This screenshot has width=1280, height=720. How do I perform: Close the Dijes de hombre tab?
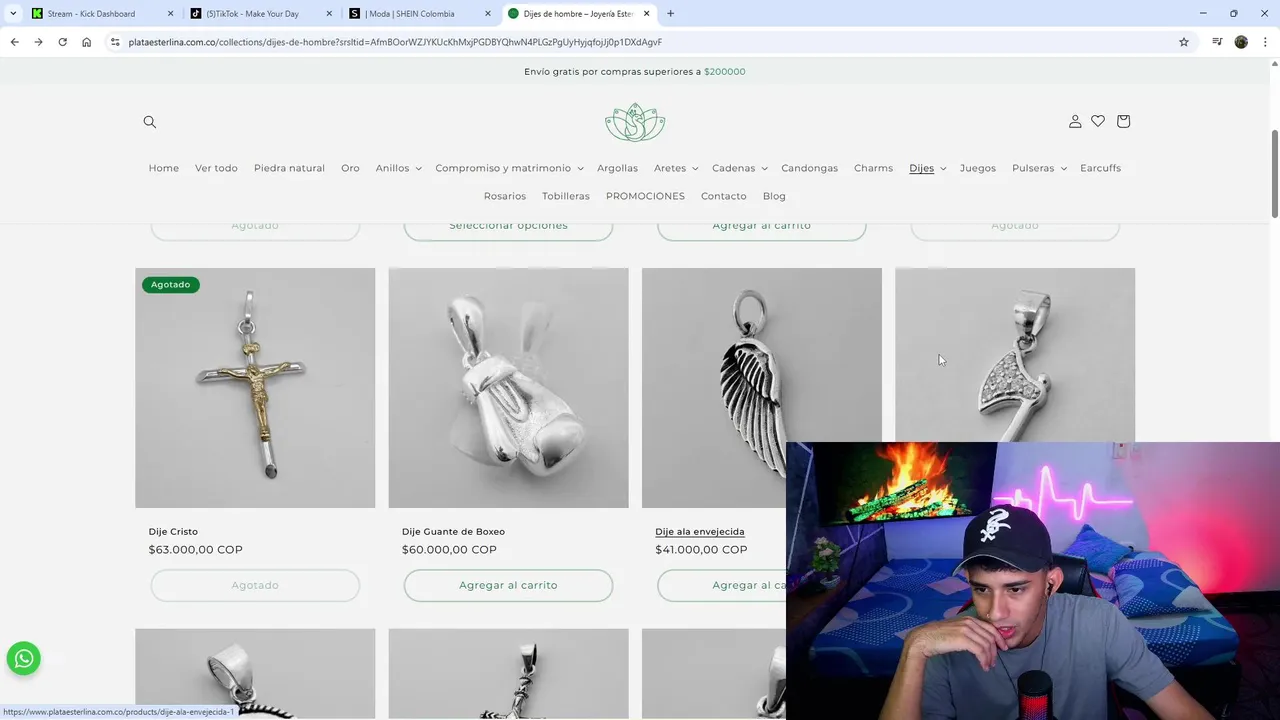click(x=647, y=14)
